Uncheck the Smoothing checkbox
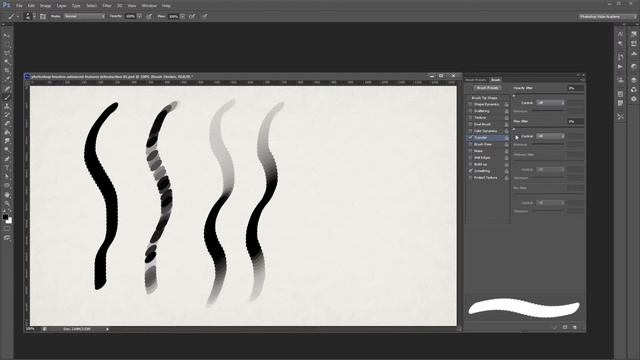The image size is (640, 360). coord(470,171)
